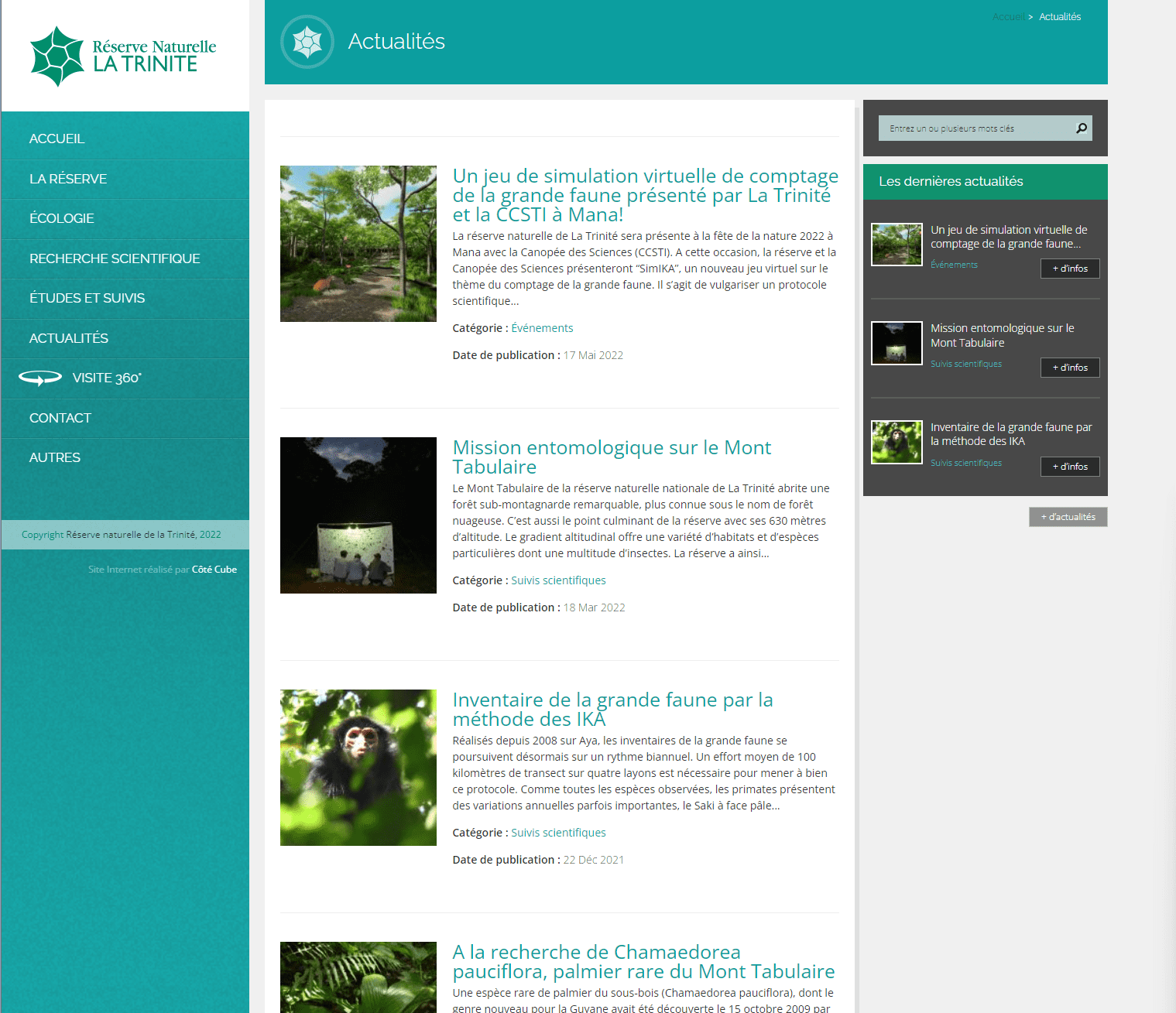The image size is (1176, 1013).
Task: Select ÉTUDES ET SUIVIS menu entry
Action: (x=87, y=298)
